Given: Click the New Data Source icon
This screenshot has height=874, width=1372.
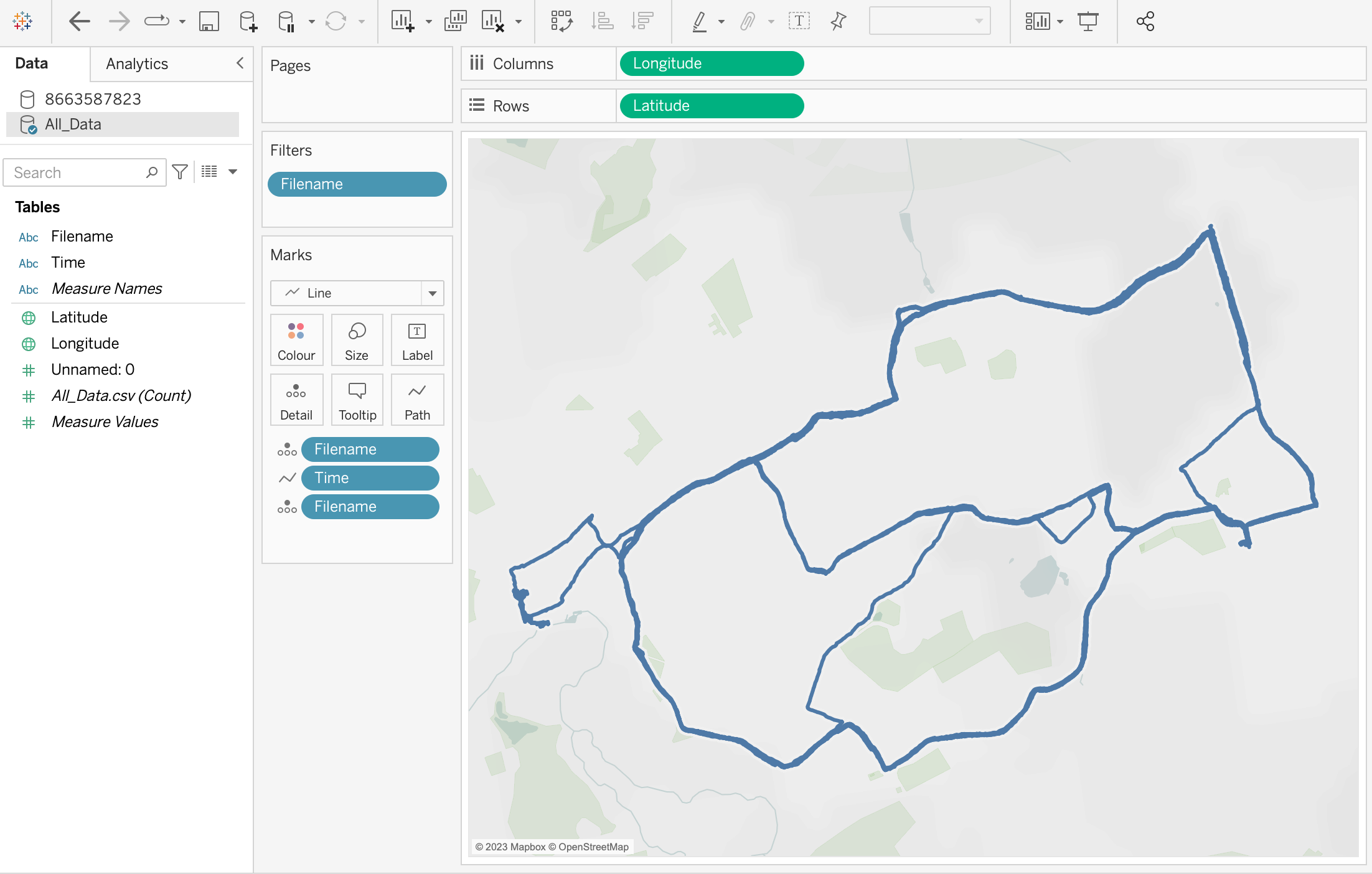Looking at the screenshot, I should point(248,22).
